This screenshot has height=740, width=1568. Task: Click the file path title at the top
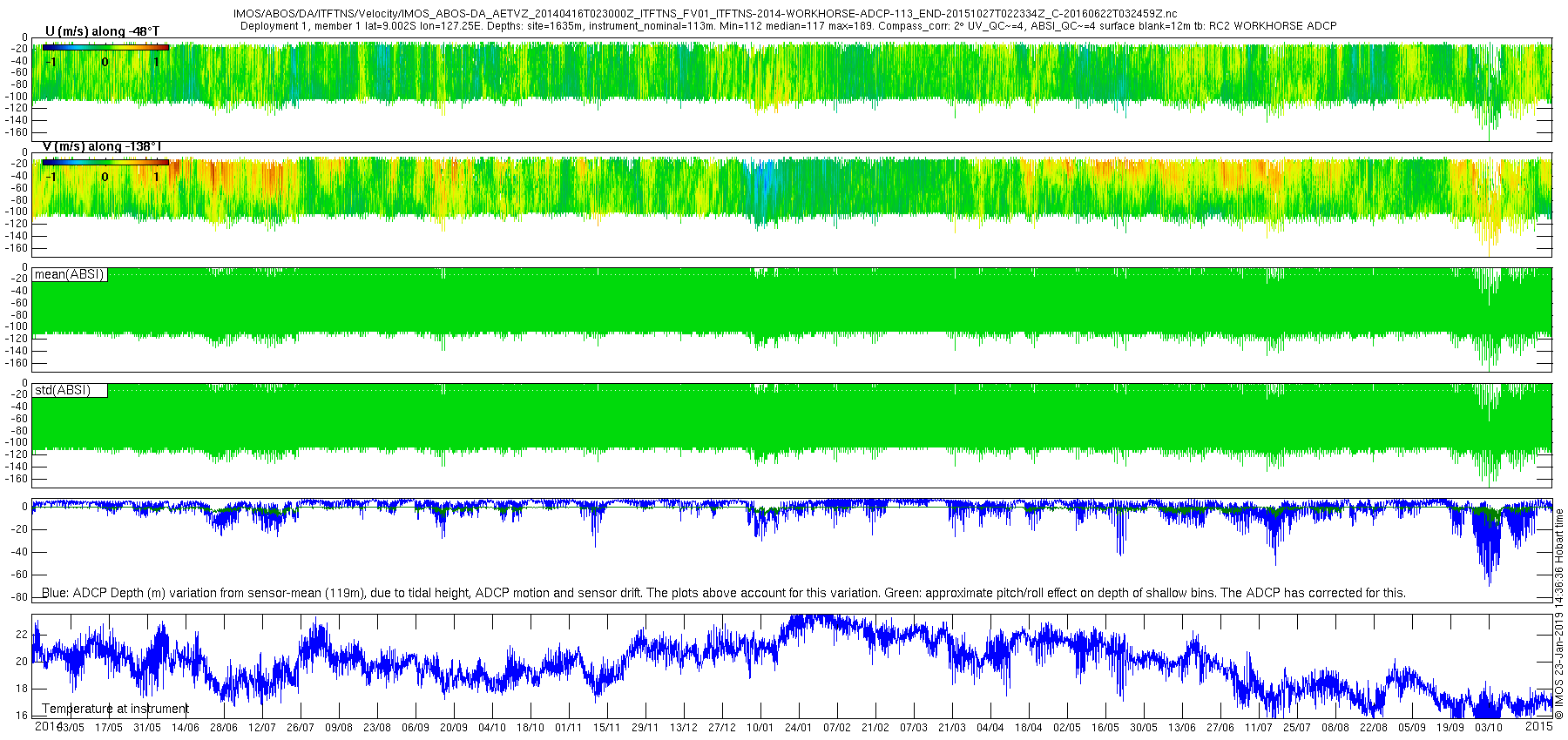(705, 14)
